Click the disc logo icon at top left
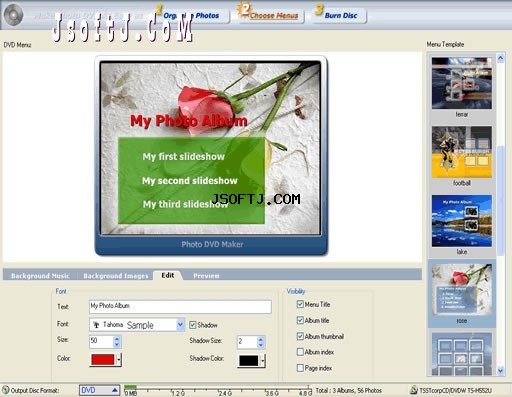This screenshot has height=397, width=512. click(x=13, y=15)
